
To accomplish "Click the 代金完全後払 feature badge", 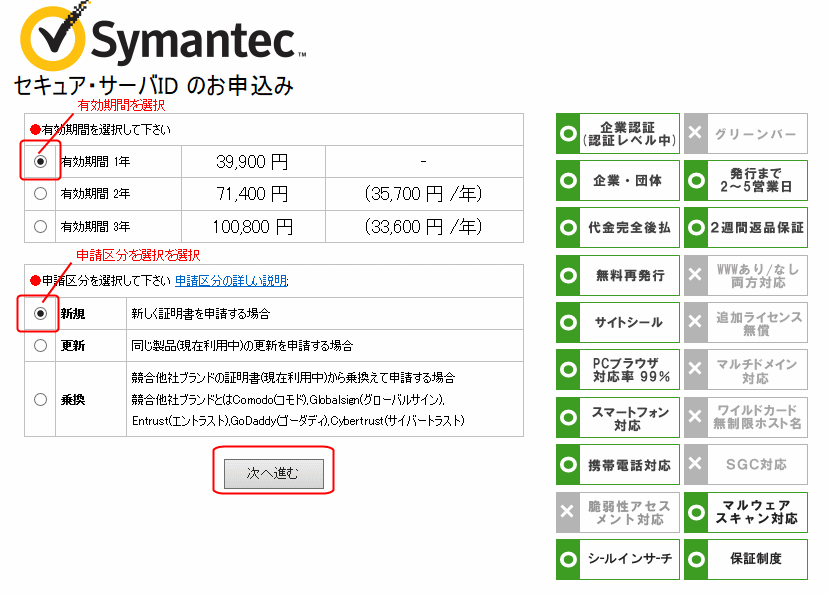I will click(x=617, y=228).
